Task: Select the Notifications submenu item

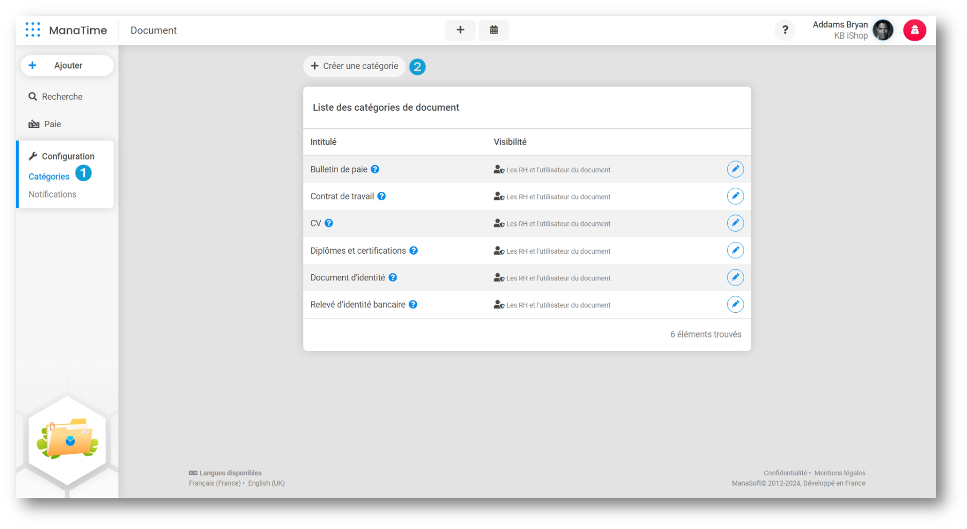Action: (52, 194)
